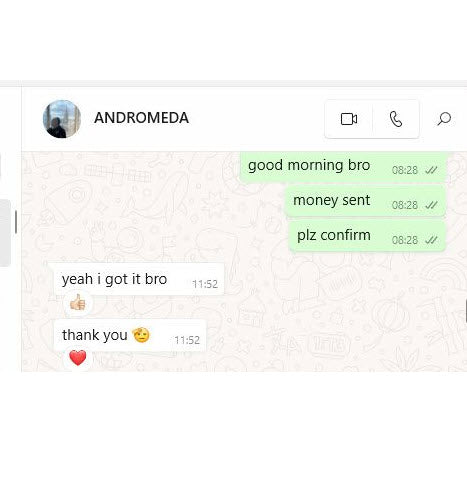Image resolution: width=467 pixels, height=477 pixels.
Task: Select the "yeah i got it bro" message
Action: [139, 279]
